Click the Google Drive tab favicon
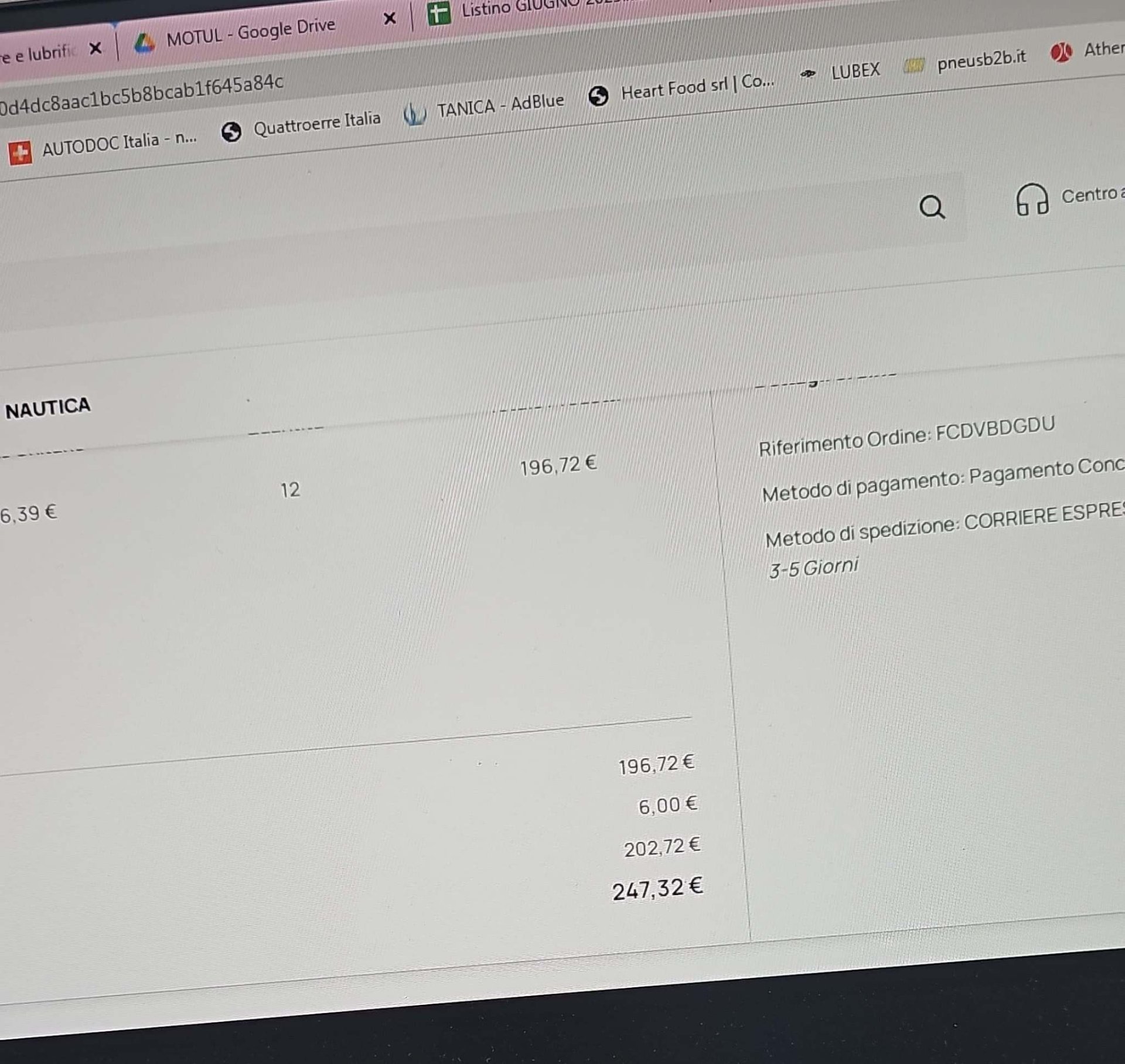 coord(145,43)
